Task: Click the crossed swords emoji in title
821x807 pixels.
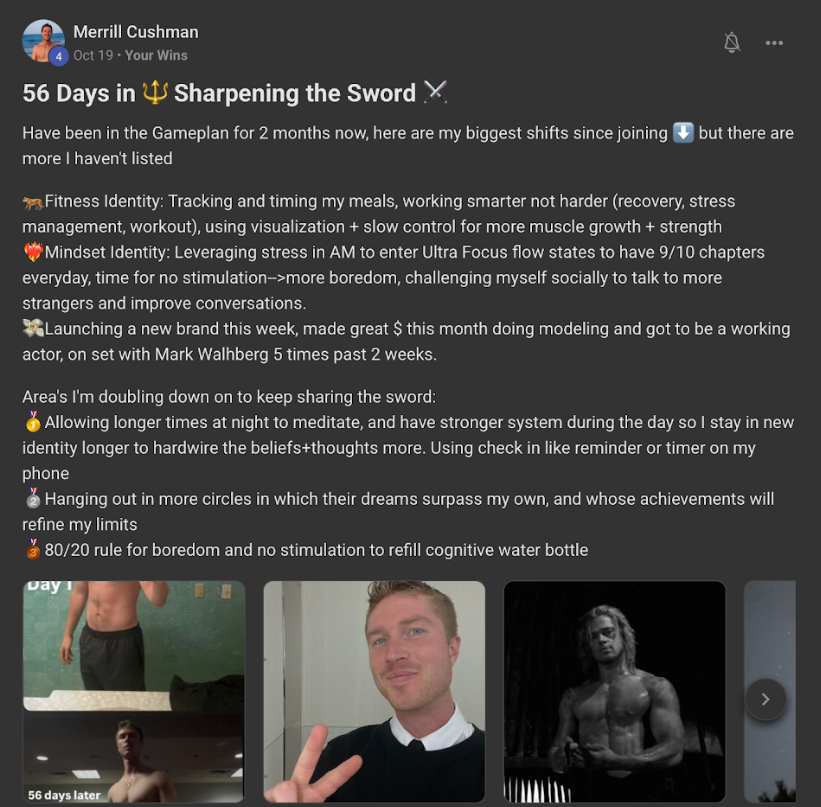Action: (x=435, y=92)
